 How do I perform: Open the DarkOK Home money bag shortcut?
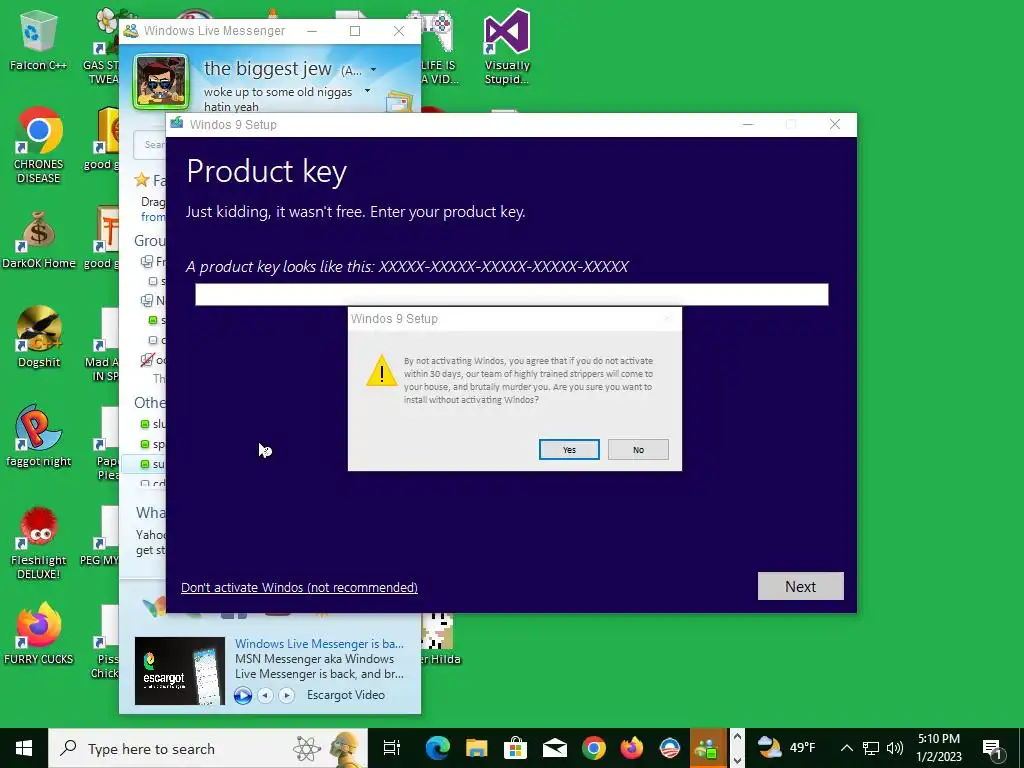[39, 240]
